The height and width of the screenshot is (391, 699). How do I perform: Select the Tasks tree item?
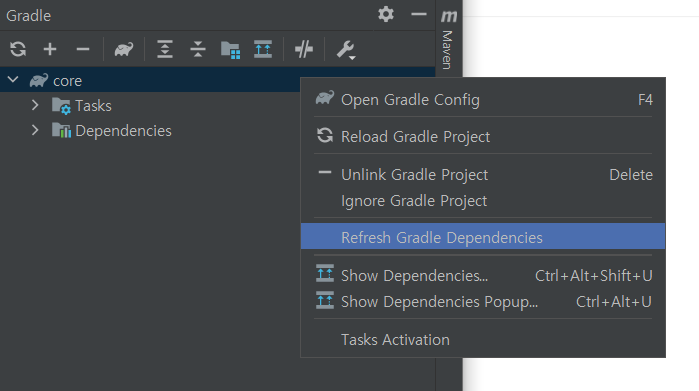[93, 106]
